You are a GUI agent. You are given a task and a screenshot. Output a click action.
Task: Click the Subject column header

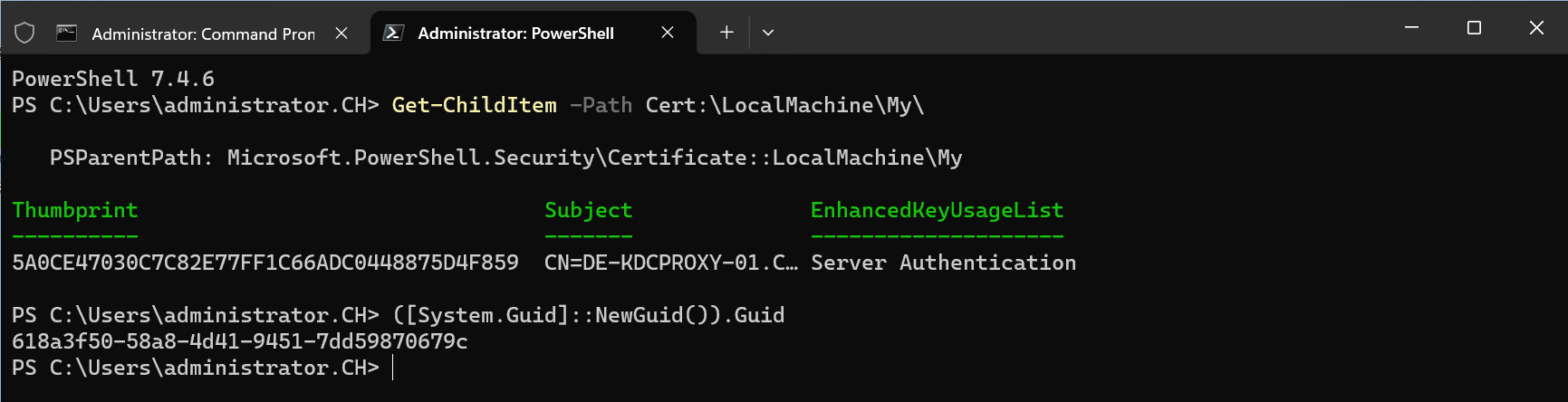[x=588, y=210]
